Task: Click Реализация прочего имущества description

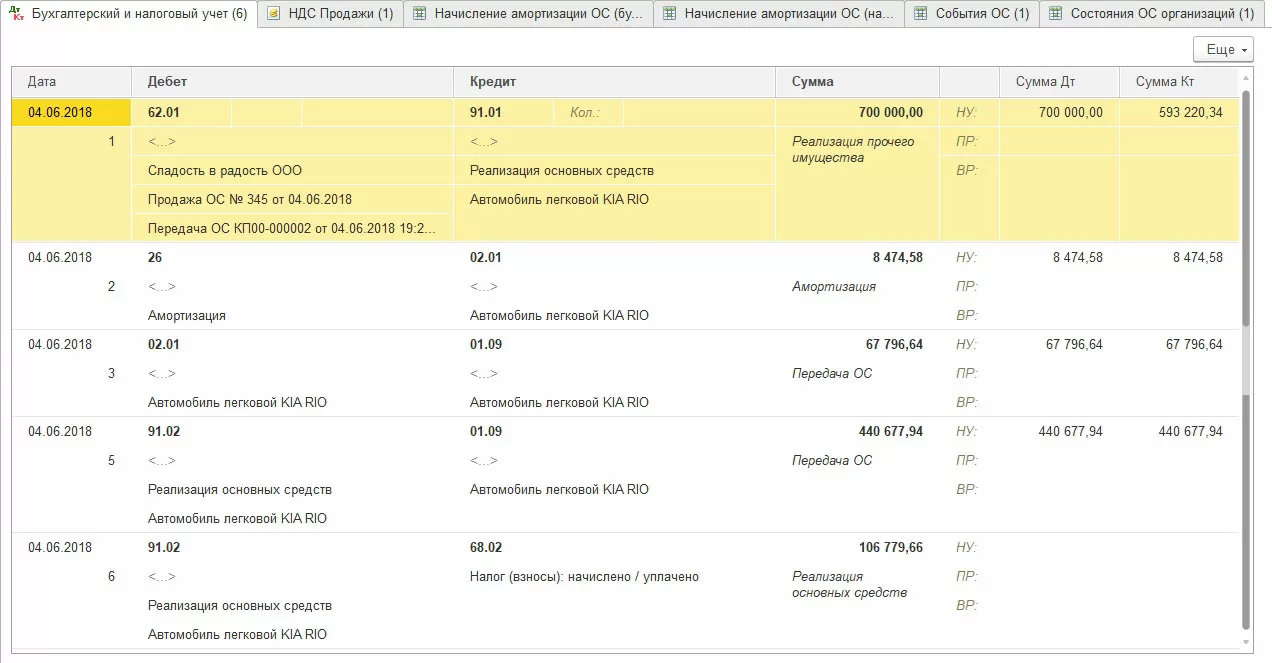Action: pos(853,150)
